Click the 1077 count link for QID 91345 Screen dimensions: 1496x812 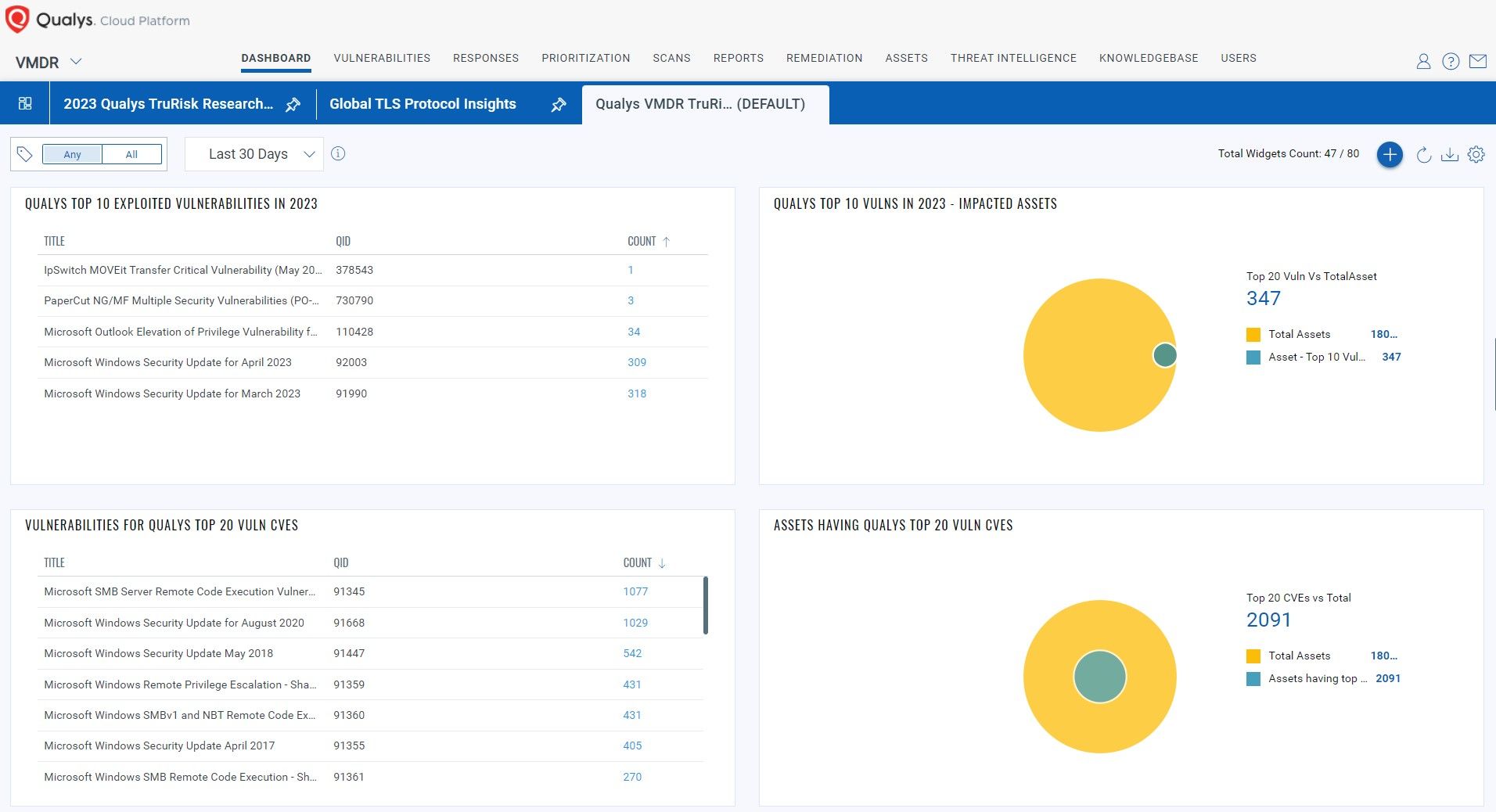point(635,592)
